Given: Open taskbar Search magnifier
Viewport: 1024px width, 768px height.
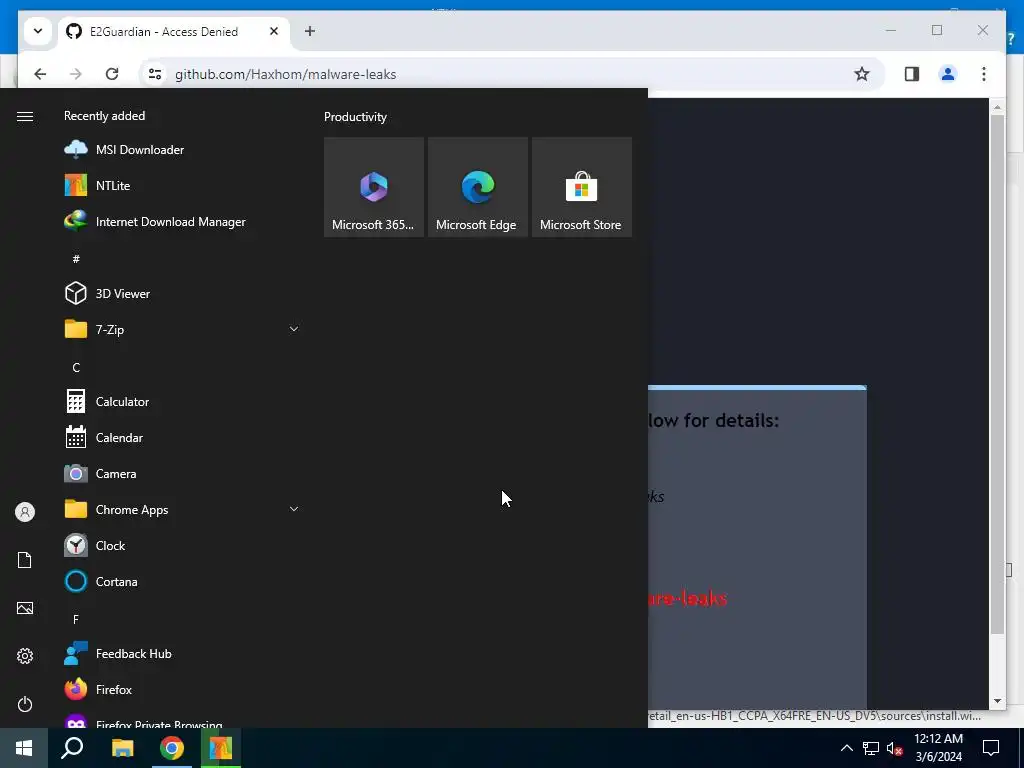Looking at the screenshot, I should coord(72,748).
